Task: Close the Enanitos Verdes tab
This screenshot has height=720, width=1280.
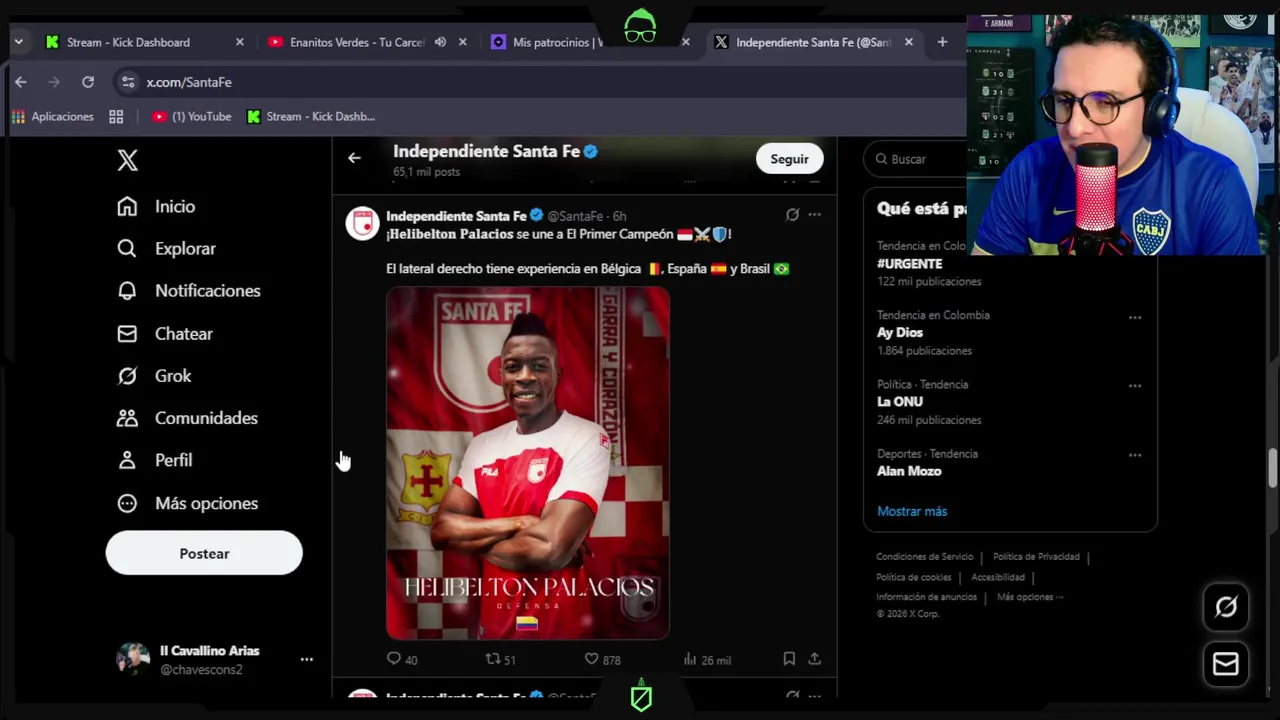Action: (x=462, y=42)
